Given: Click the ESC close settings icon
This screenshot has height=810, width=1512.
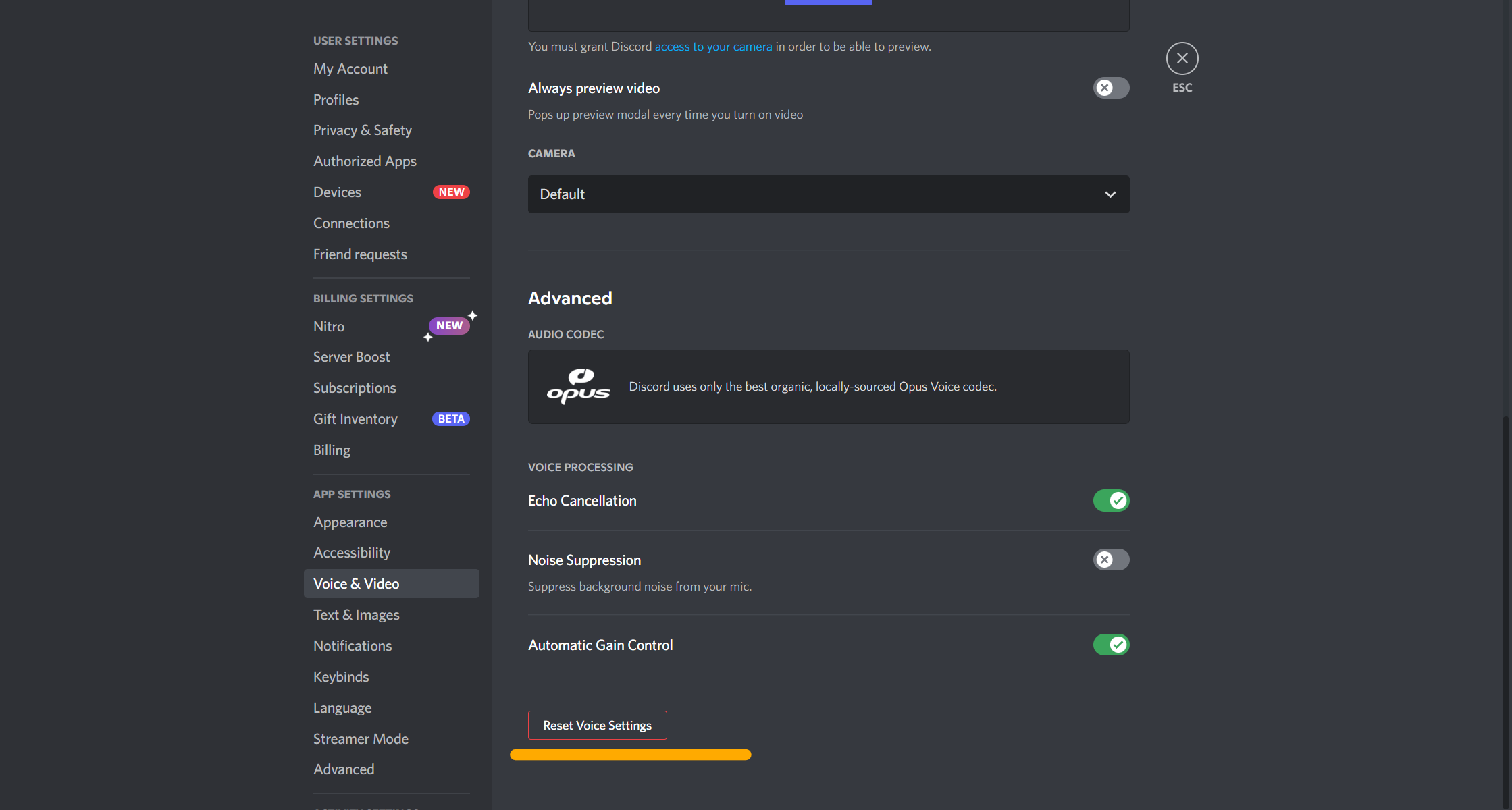Looking at the screenshot, I should tap(1182, 57).
